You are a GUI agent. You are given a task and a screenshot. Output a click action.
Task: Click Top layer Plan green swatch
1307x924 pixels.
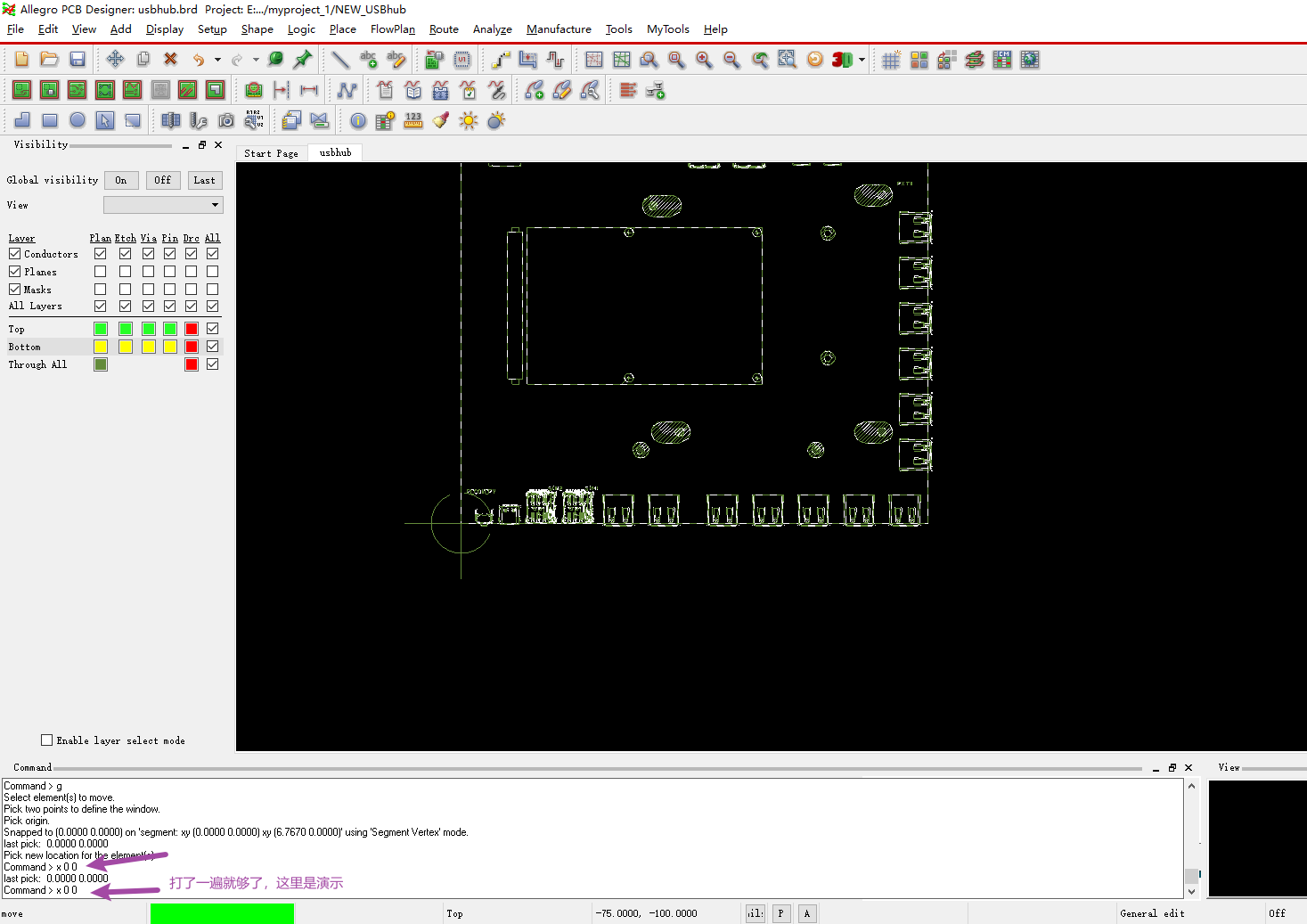coord(101,329)
